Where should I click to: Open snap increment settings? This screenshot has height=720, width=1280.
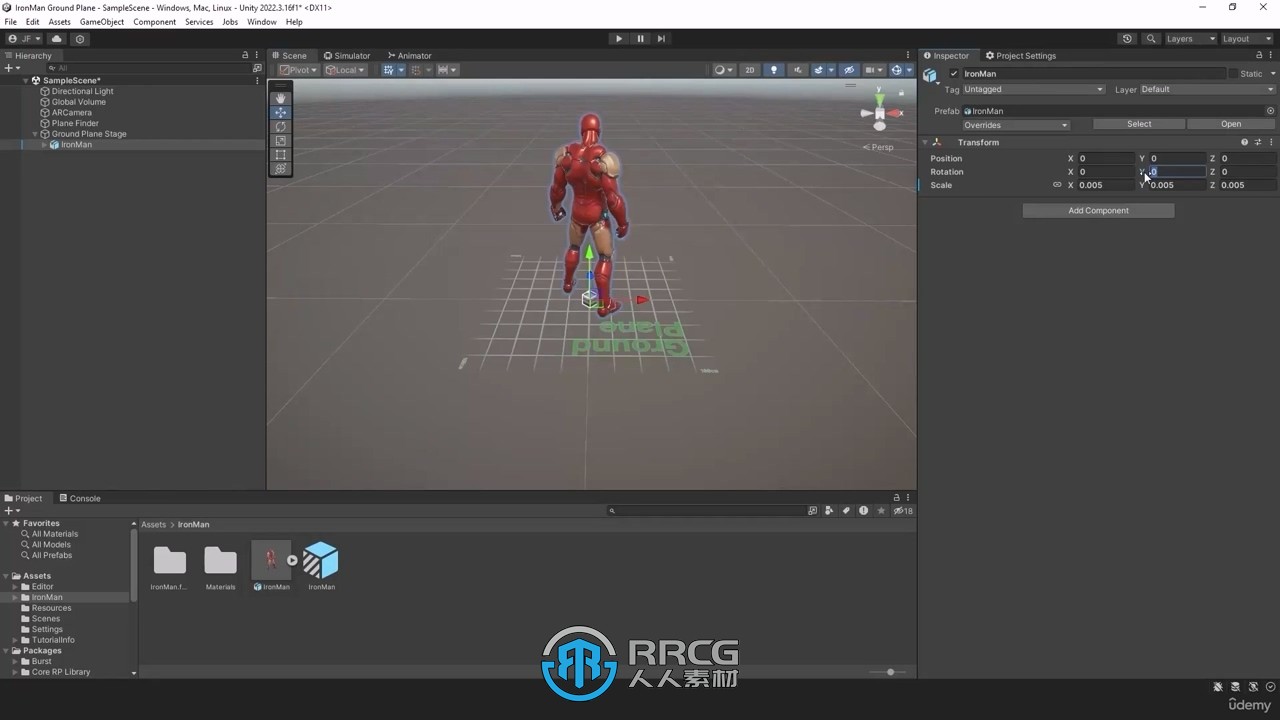click(447, 70)
